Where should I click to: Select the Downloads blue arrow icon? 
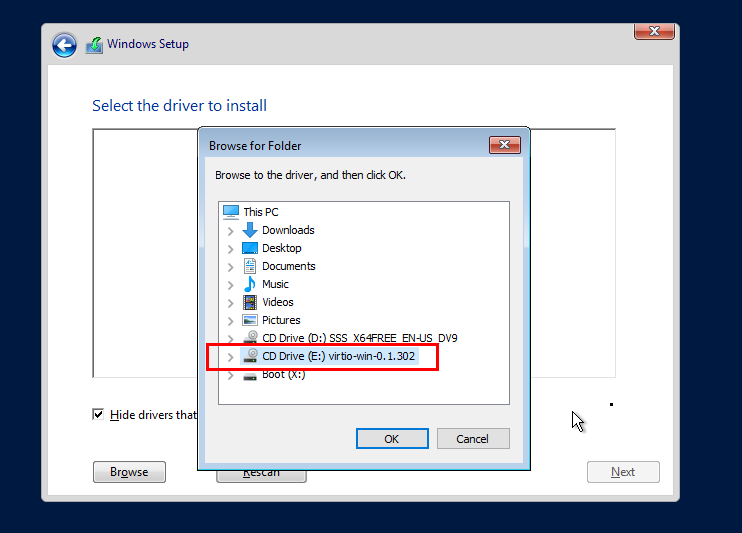(x=250, y=230)
